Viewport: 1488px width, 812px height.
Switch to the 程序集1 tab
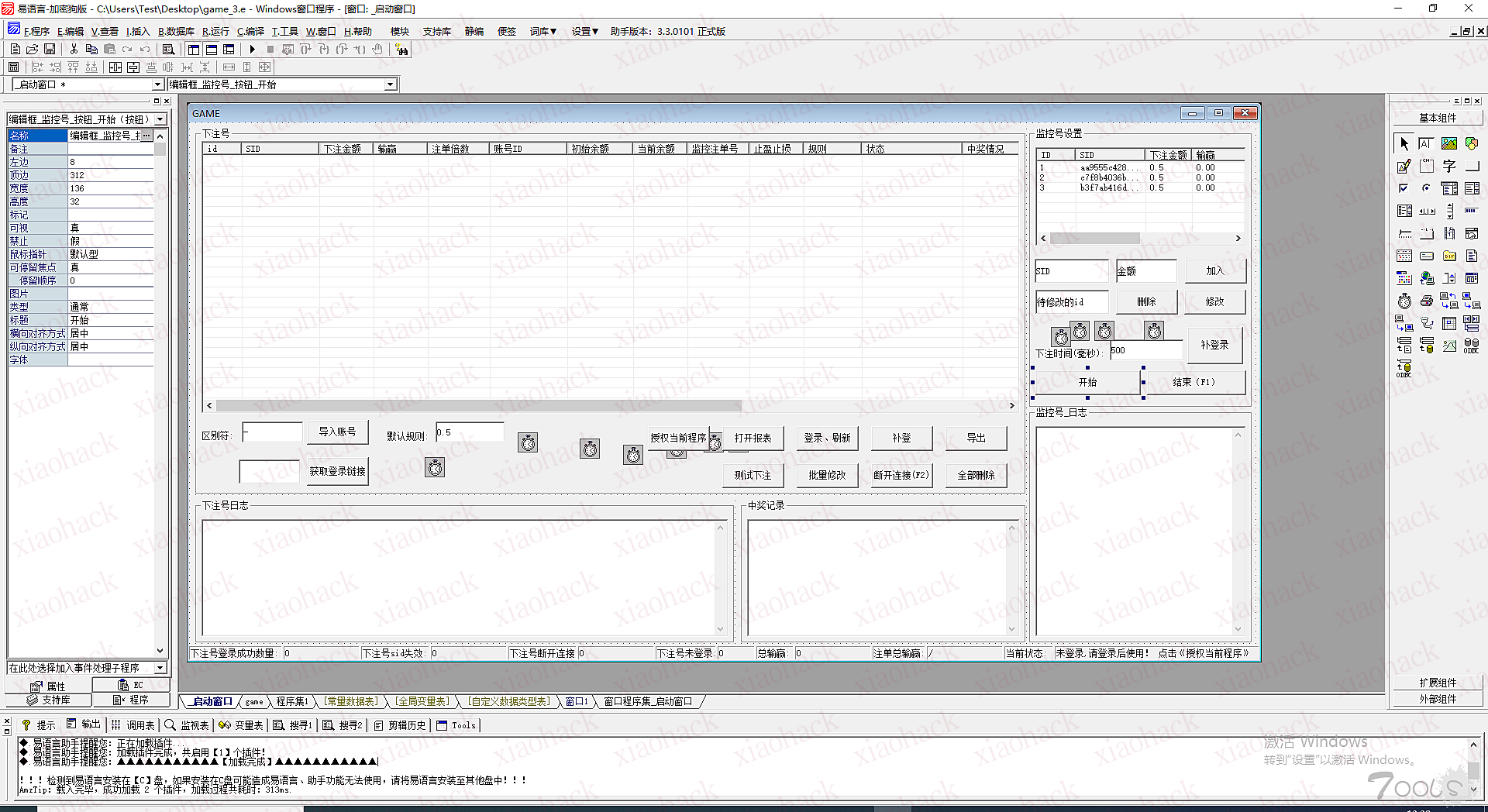point(292,702)
